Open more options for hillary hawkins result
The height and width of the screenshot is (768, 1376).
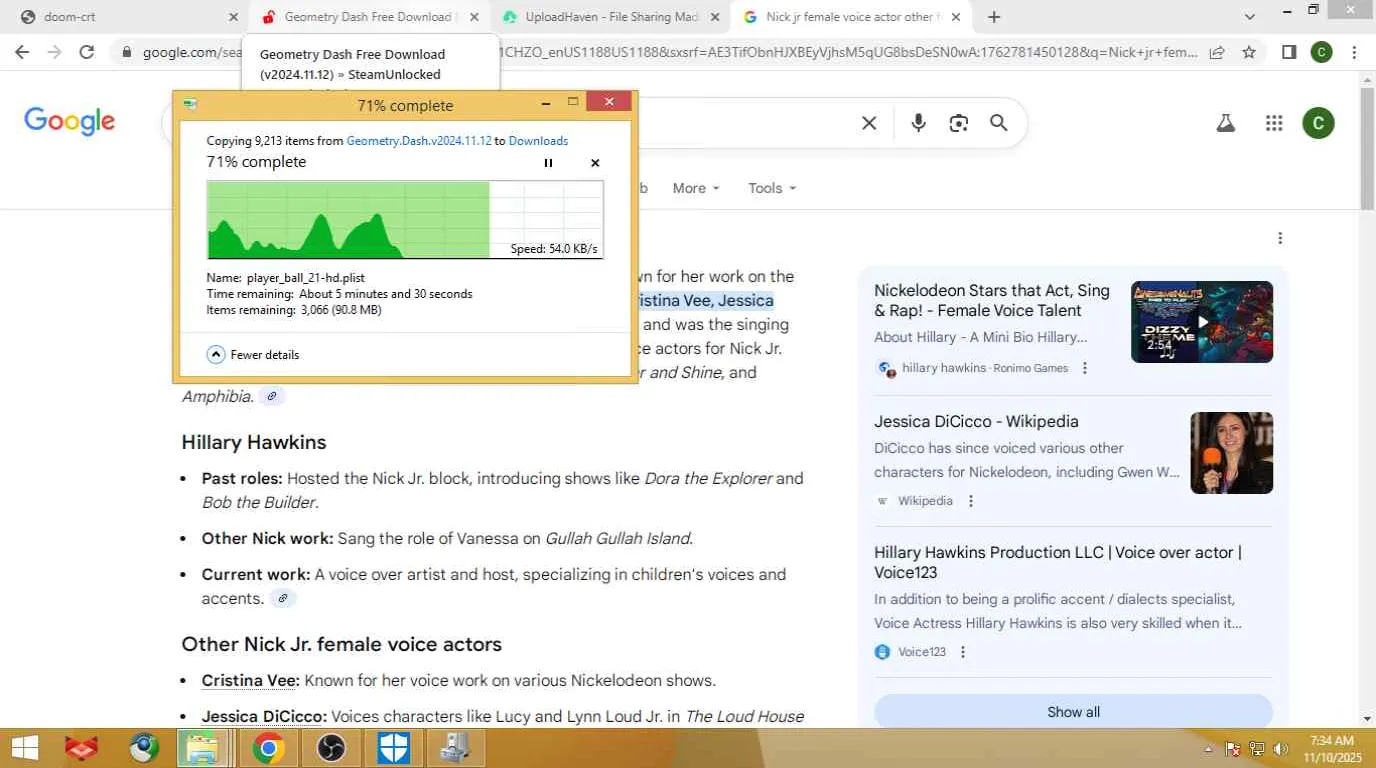[1085, 368]
